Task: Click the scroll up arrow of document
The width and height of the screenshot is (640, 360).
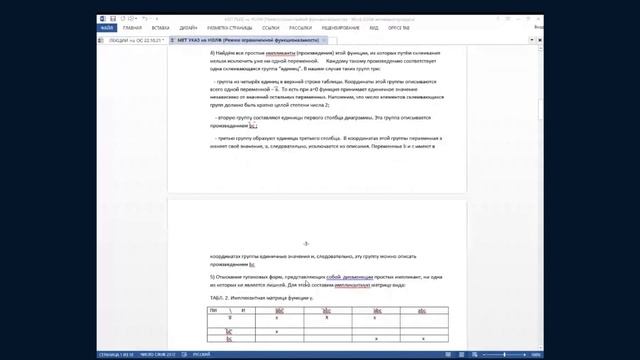Action: [540, 49]
